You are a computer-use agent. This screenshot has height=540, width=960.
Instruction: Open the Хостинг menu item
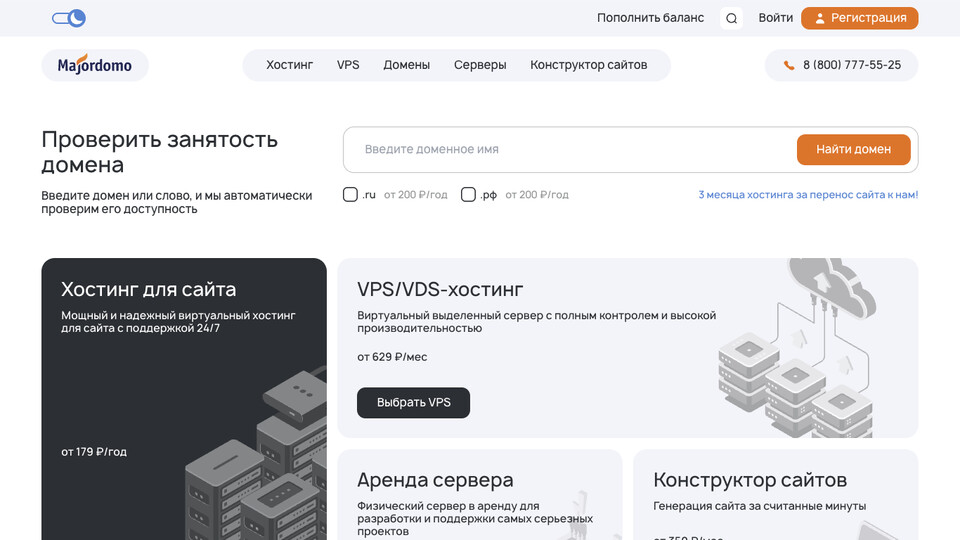pyautogui.click(x=290, y=65)
